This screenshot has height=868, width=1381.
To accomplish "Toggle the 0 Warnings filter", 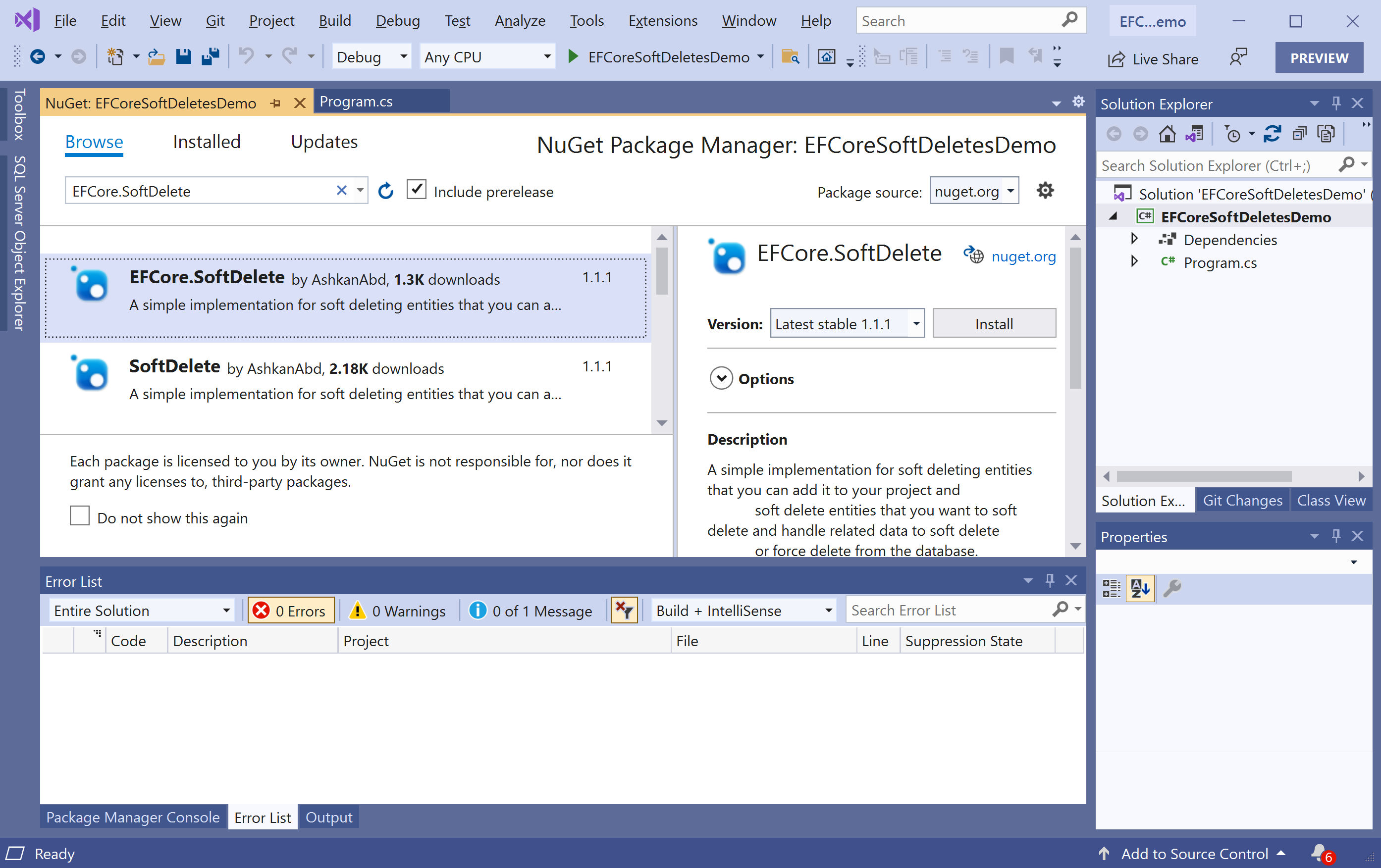I will tap(398, 611).
